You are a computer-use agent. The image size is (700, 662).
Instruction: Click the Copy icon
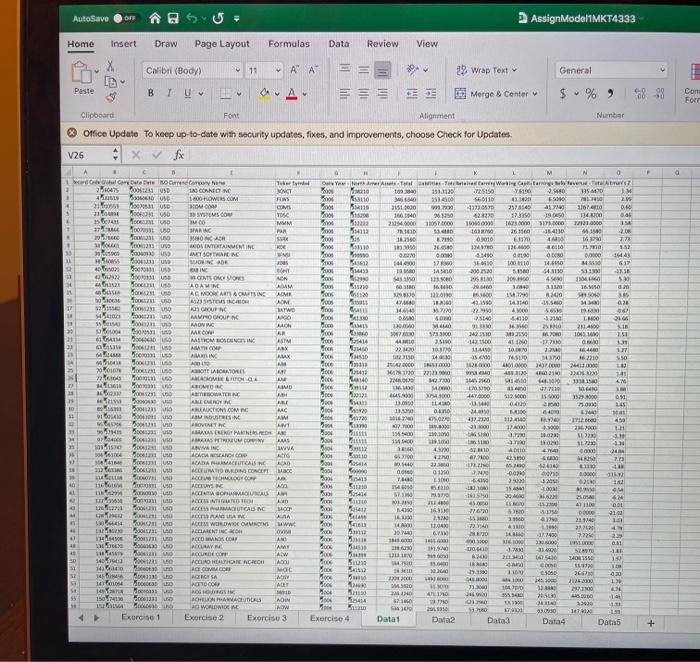coord(110,82)
